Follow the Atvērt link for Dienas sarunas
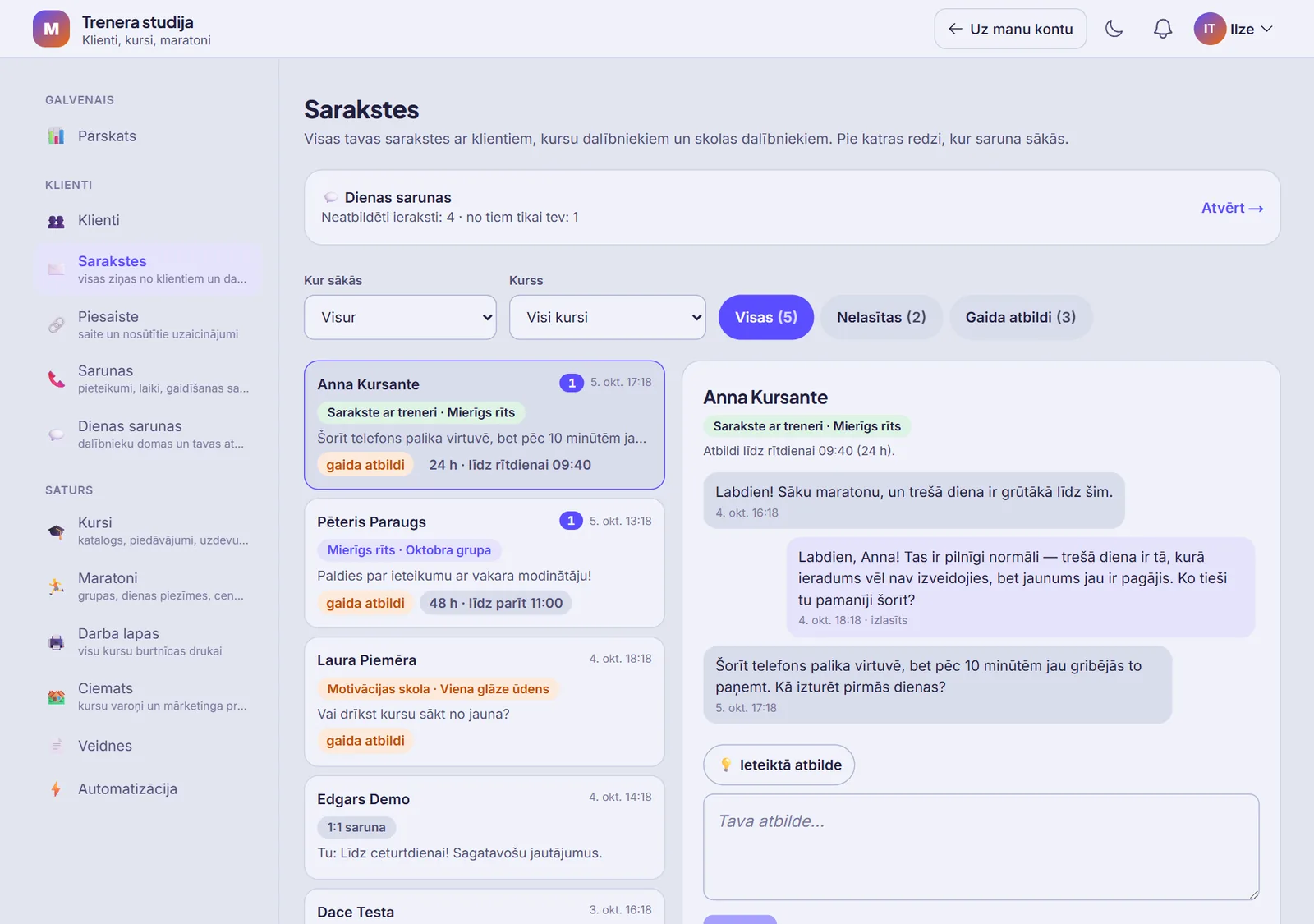This screenshot has height=924, width=1314. point(1232,208)
